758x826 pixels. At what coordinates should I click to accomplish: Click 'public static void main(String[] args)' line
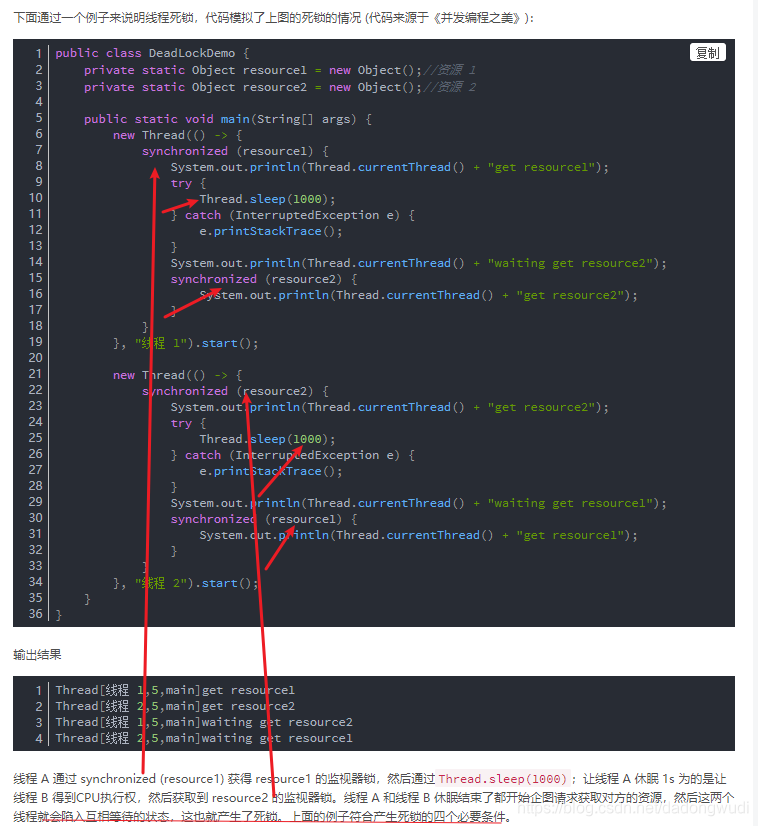pyautogui.click(x=228, y=119)
